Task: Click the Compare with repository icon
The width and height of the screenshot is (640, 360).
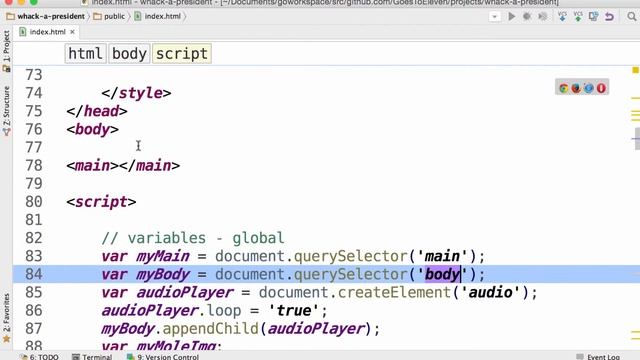Action: (x=593, y=16)
